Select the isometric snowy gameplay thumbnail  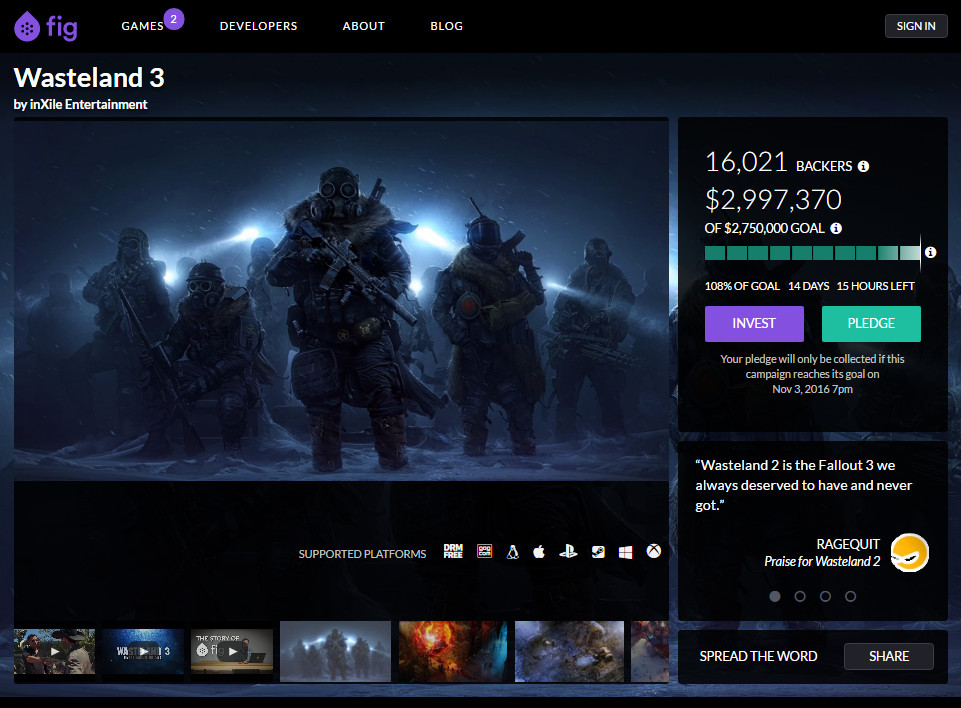tap(569, 652)
